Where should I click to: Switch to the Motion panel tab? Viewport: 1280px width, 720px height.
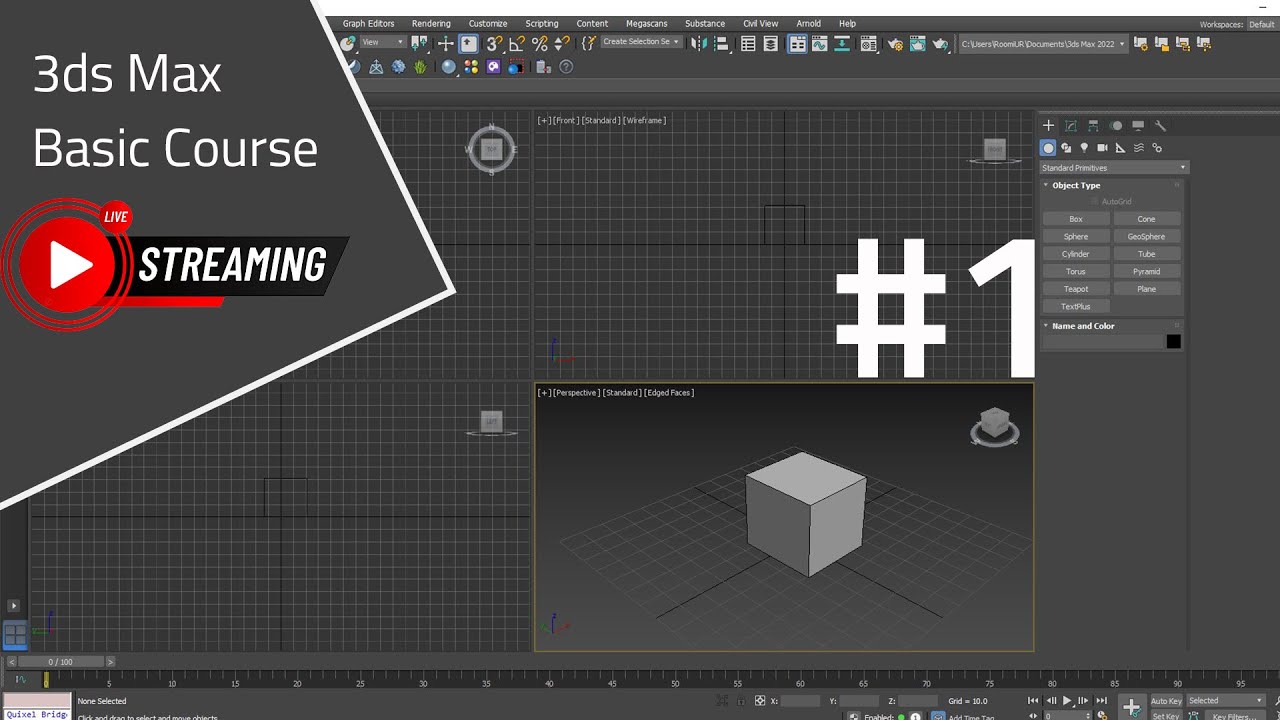tap(1116, 126)
